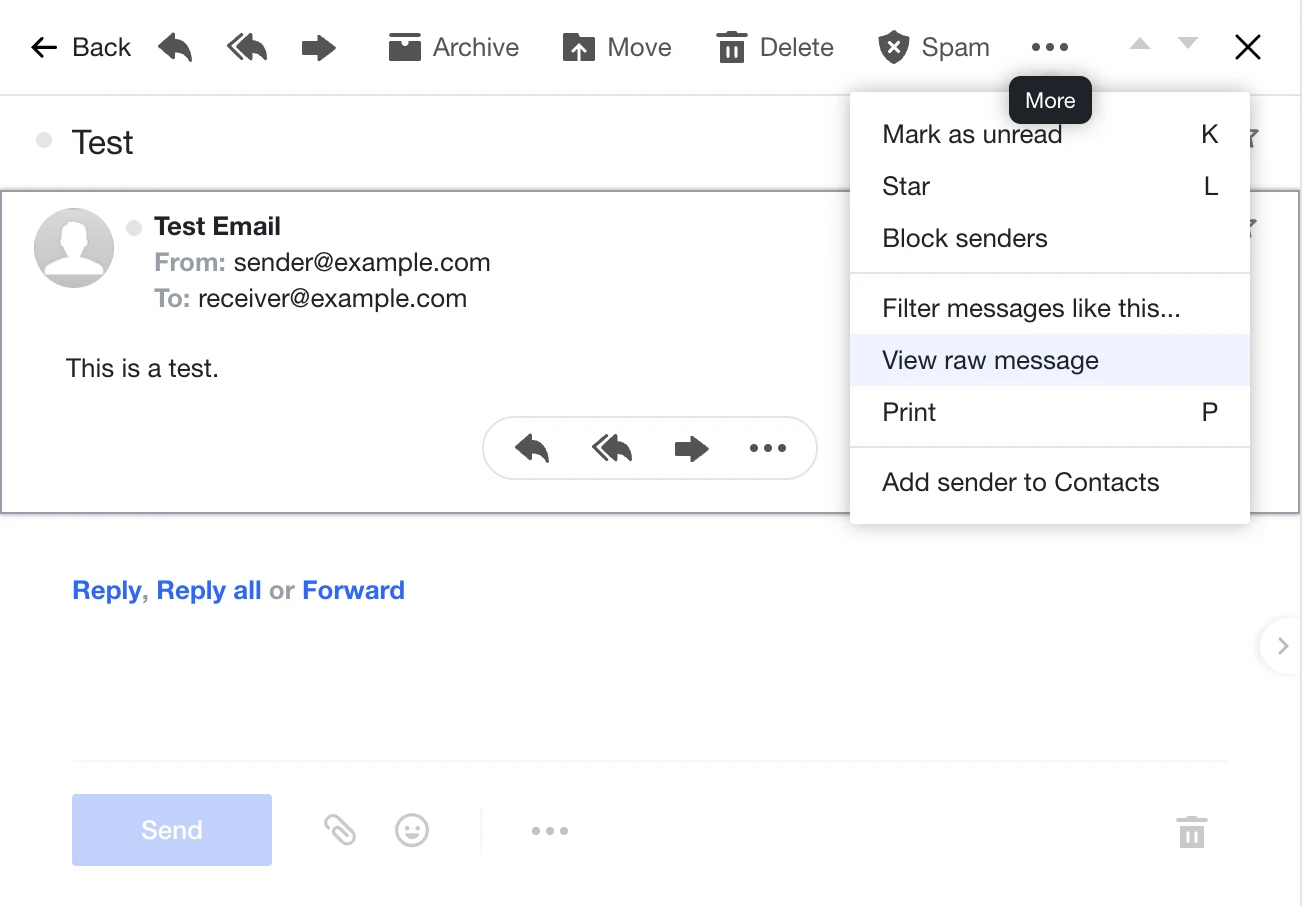The height and width of the screenshot is (906, 1302).
Task: Toggle the unread dot next to Test Email
Action: [134, 228]
